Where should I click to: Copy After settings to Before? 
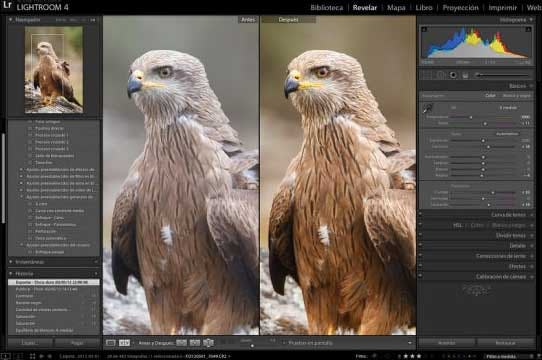[195, 343]
